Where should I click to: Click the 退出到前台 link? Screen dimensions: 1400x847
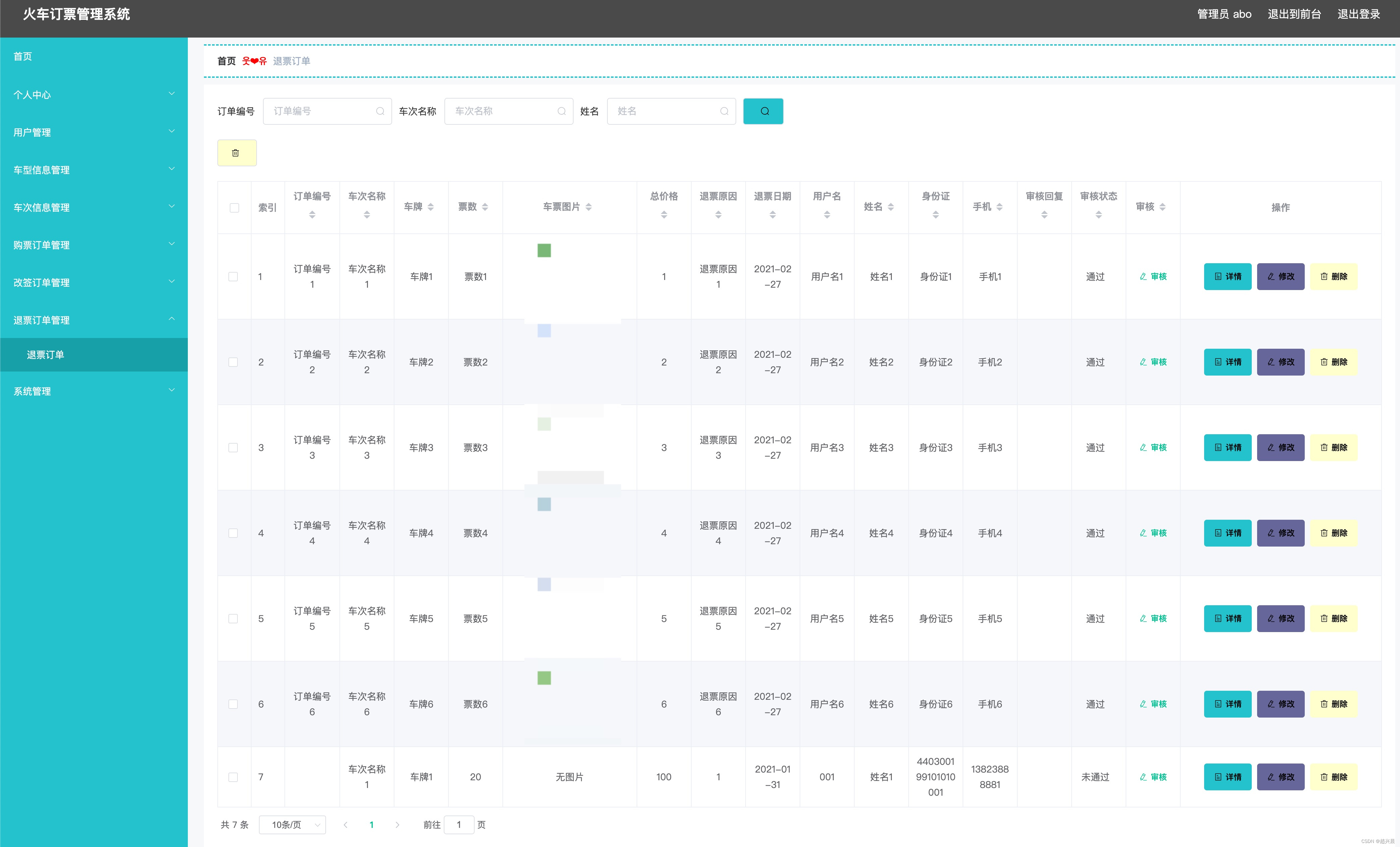point(1294,14)
